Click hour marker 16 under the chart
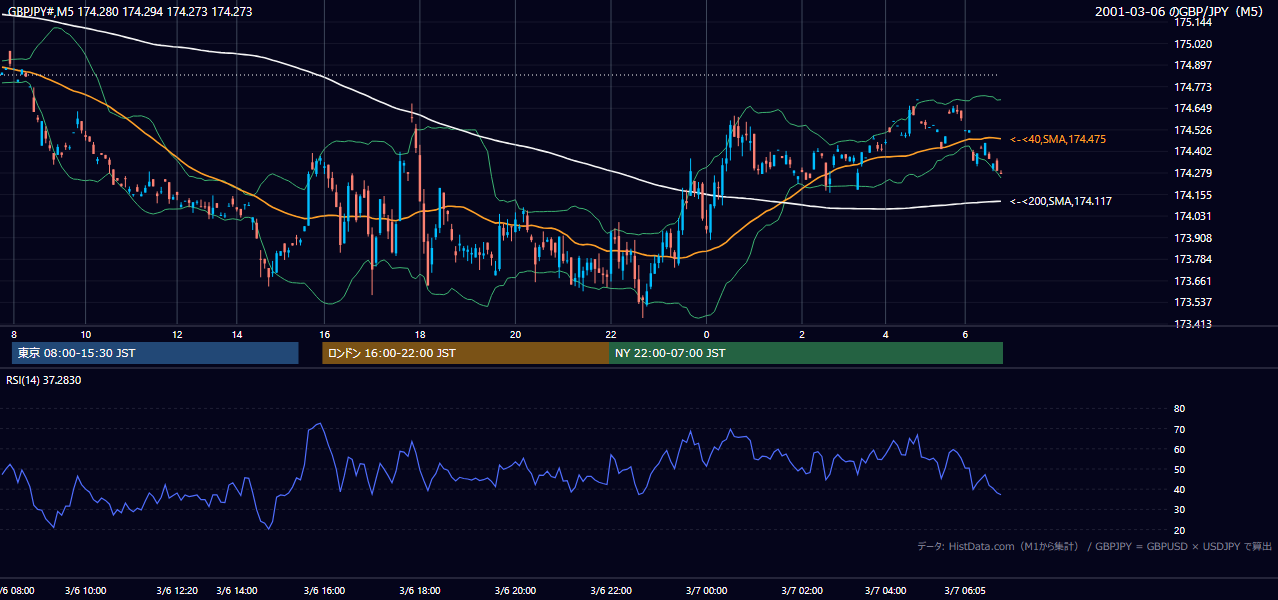 (x=325, y=333)
